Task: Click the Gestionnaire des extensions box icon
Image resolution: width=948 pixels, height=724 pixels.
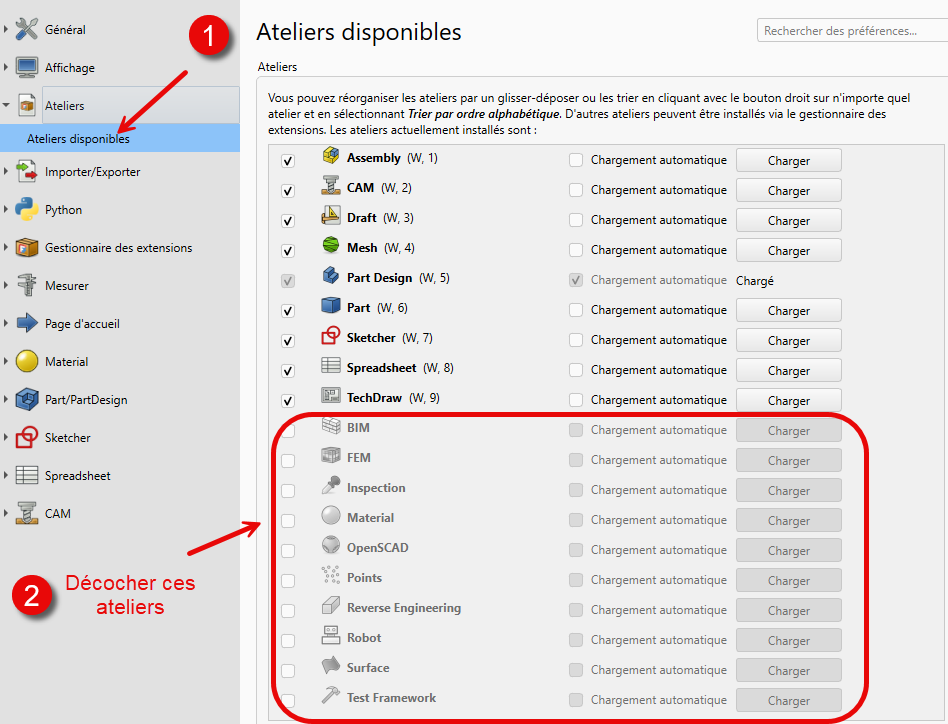Action: point(27,248)
